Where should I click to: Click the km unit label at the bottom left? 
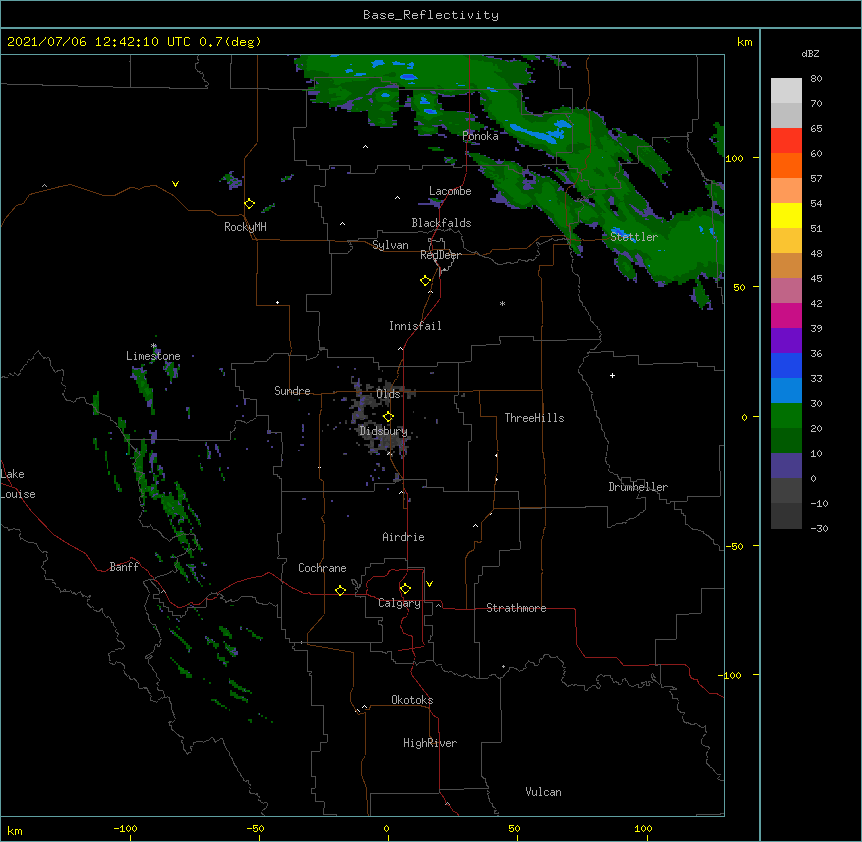tap(15, 830)
